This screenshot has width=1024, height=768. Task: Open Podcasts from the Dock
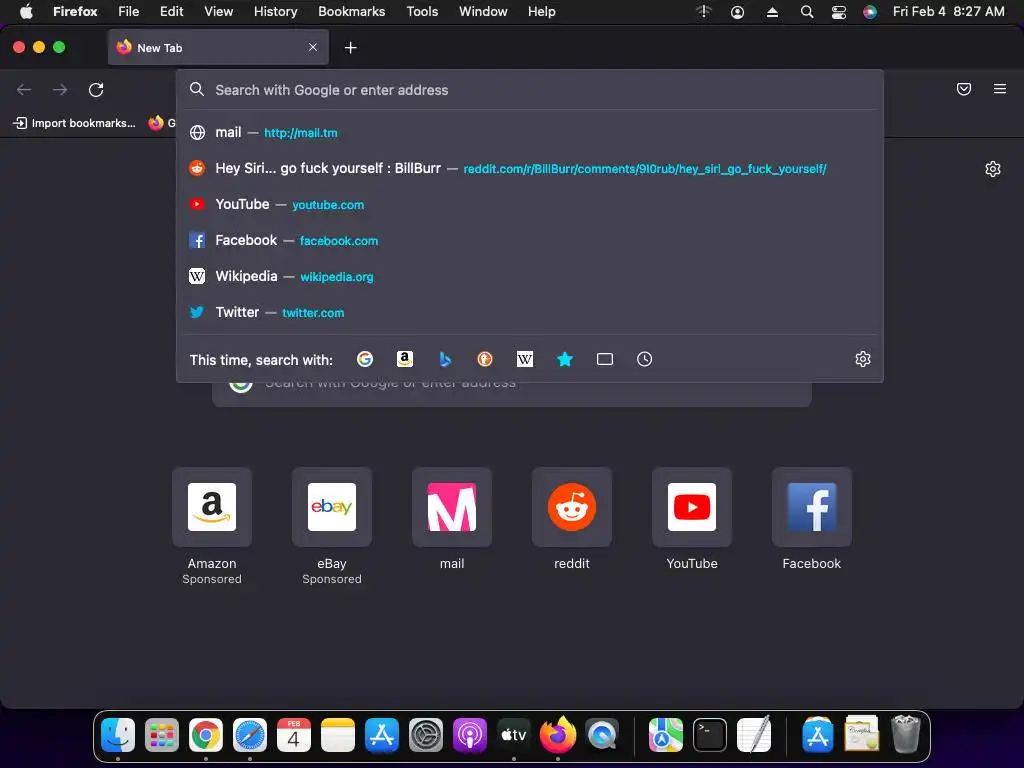tap(470, 735)
